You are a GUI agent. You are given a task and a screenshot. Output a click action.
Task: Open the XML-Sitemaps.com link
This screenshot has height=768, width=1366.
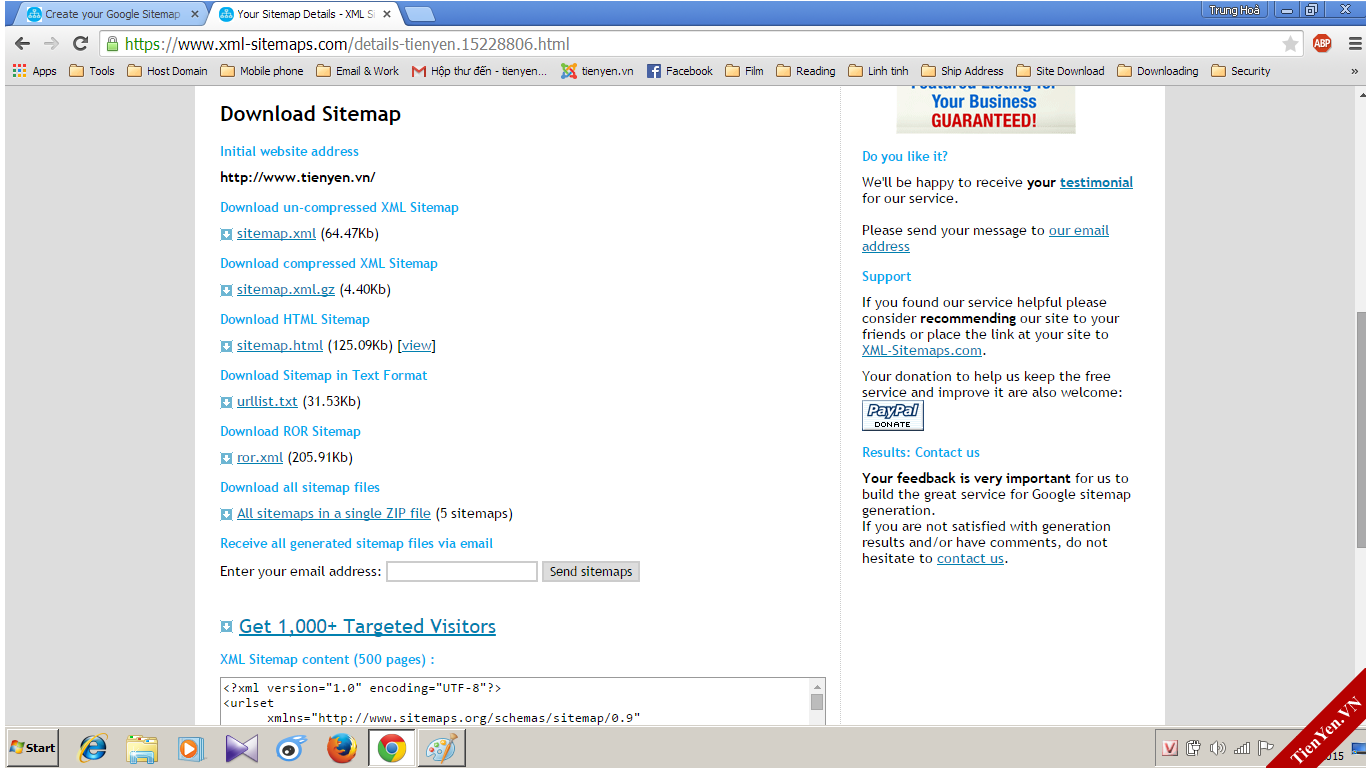click(x=921, y=350)
